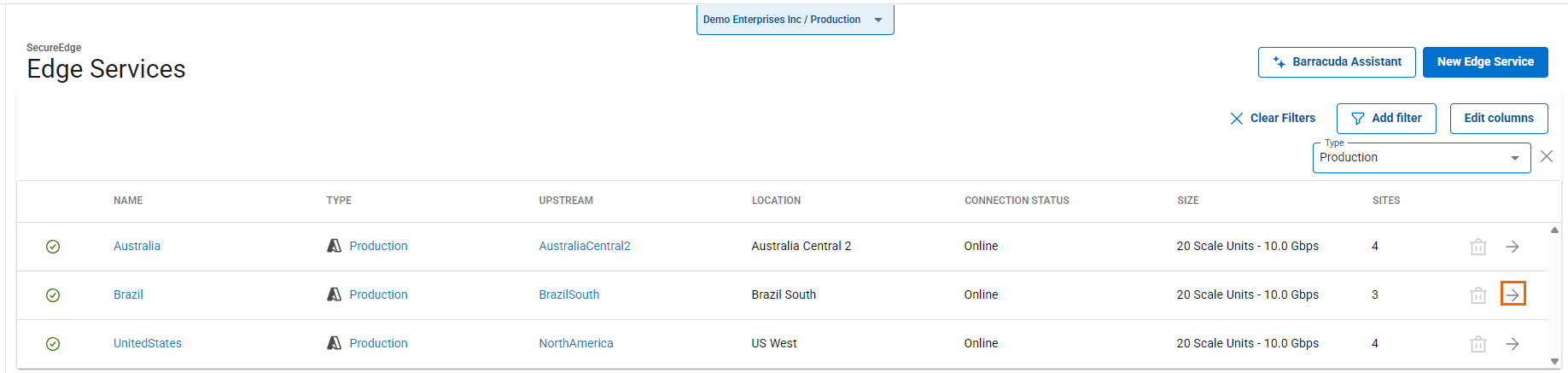Sort by the NAME column header
This screenshot has width=1568, height=373.
[x=128, y=201]
